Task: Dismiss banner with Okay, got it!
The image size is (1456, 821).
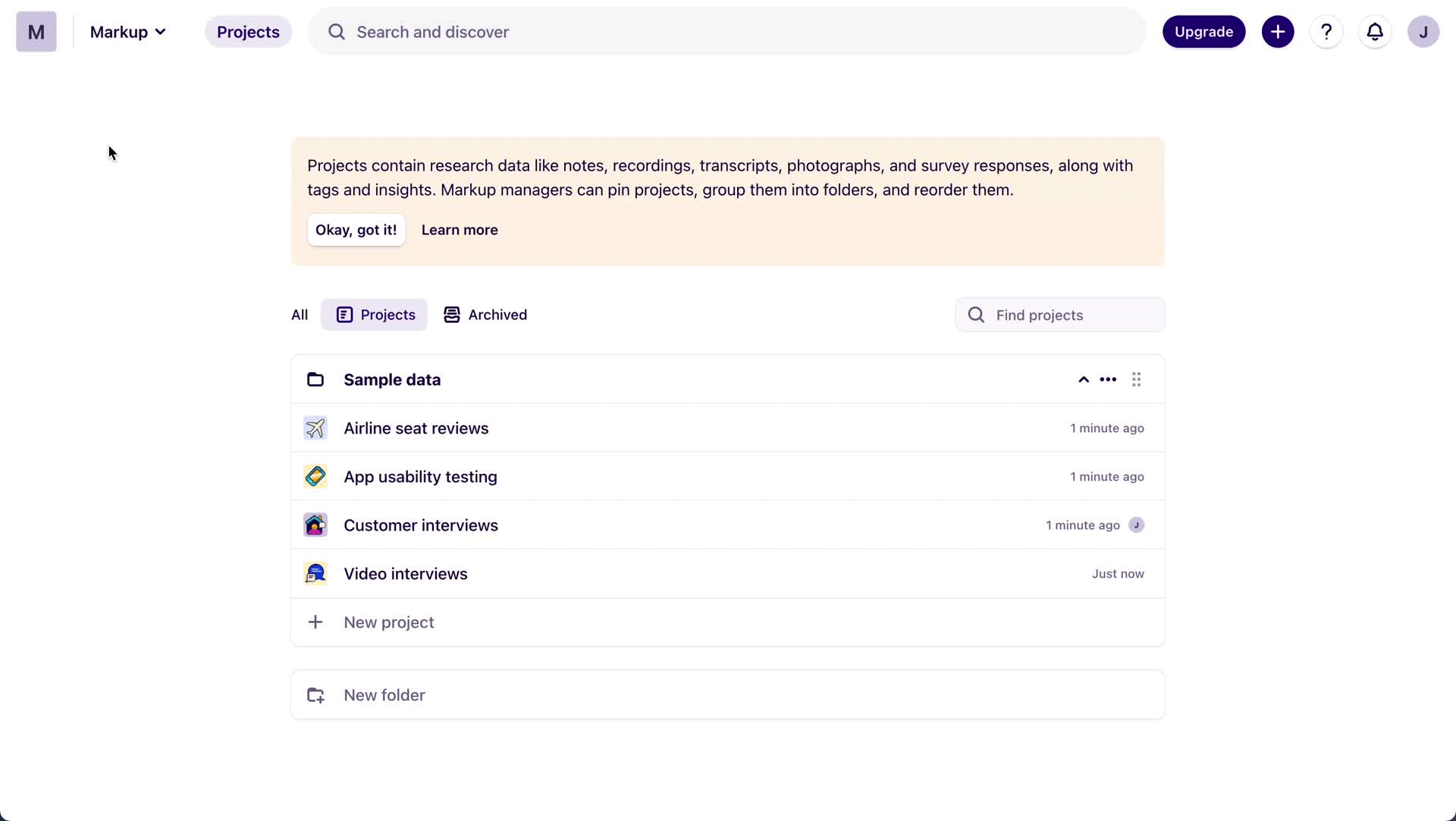Action: [356, 230]
